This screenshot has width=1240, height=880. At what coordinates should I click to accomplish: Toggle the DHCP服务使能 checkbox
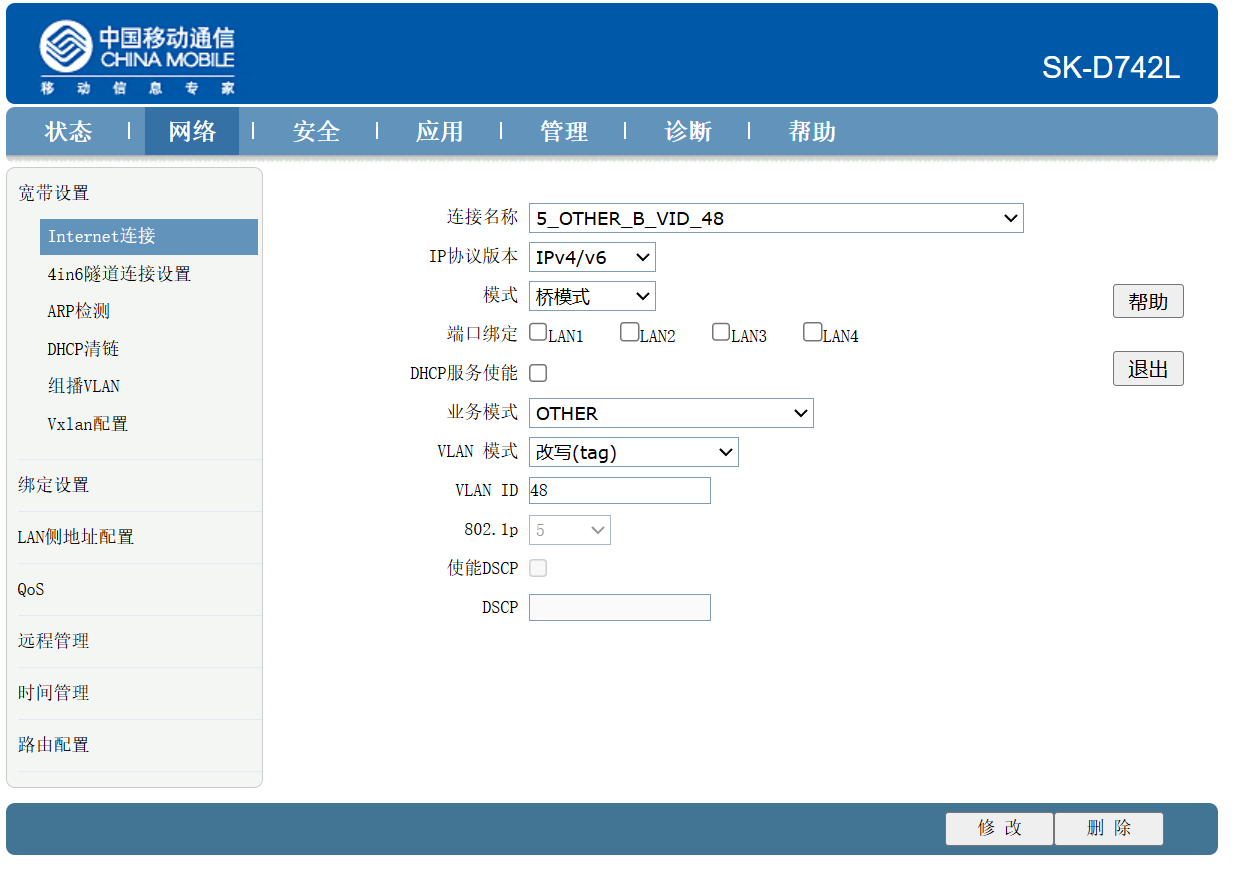[538, 373]
